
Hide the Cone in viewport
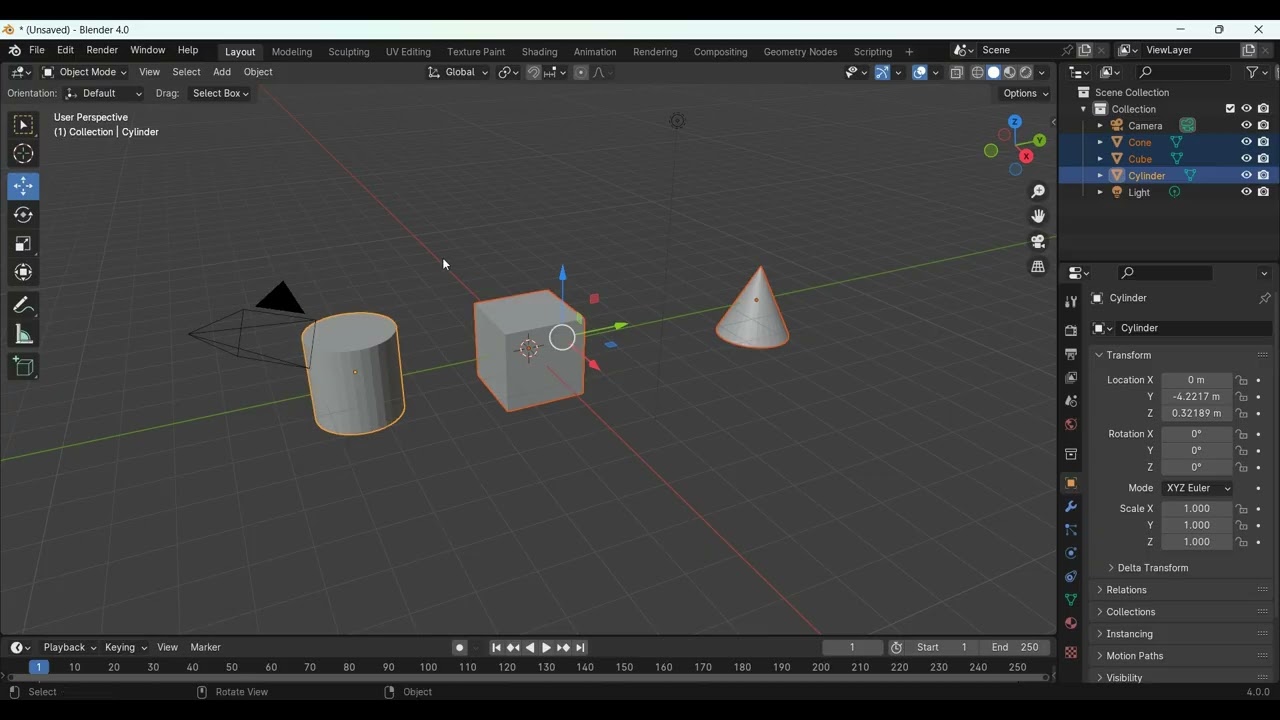1246,142
